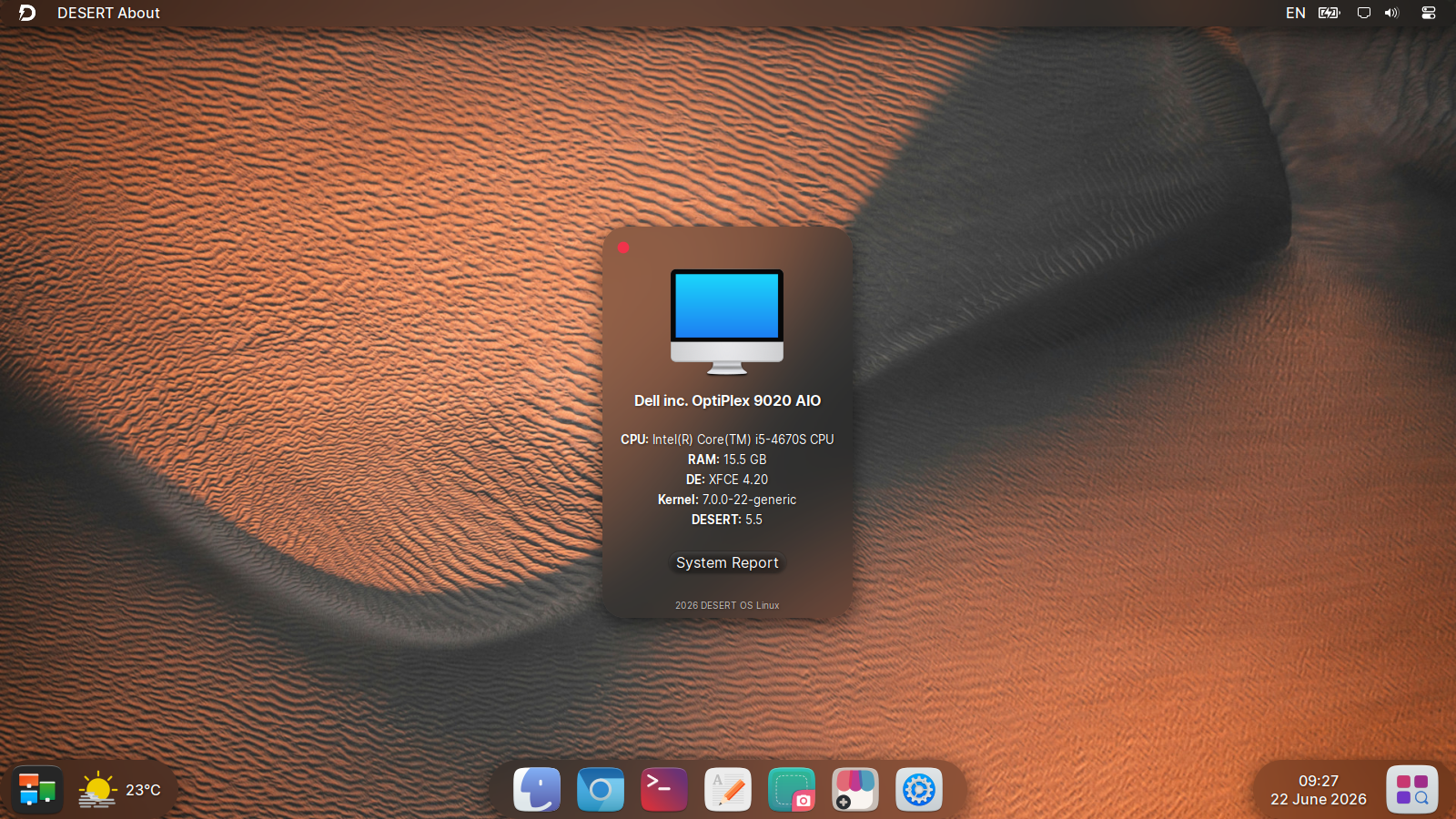The image size is (1456, 819).
Task: Open the control center toggles icon
Action: (x=1429, y=13)
